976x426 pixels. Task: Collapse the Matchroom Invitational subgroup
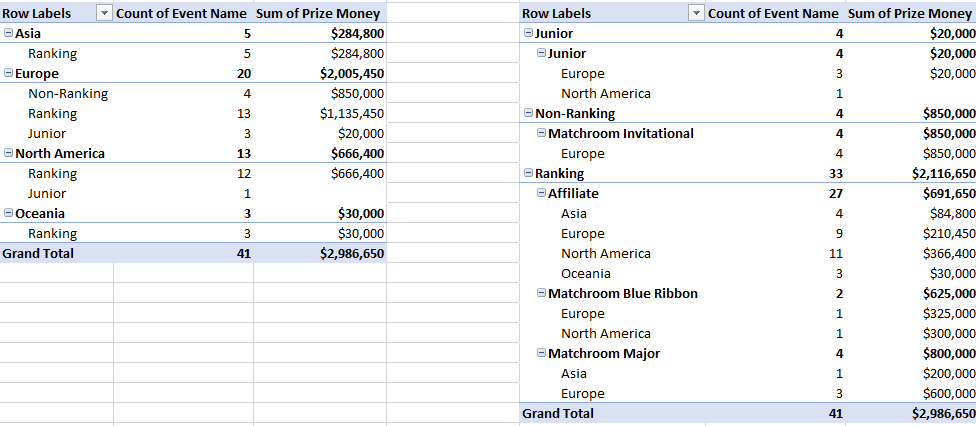click(542, 134)
